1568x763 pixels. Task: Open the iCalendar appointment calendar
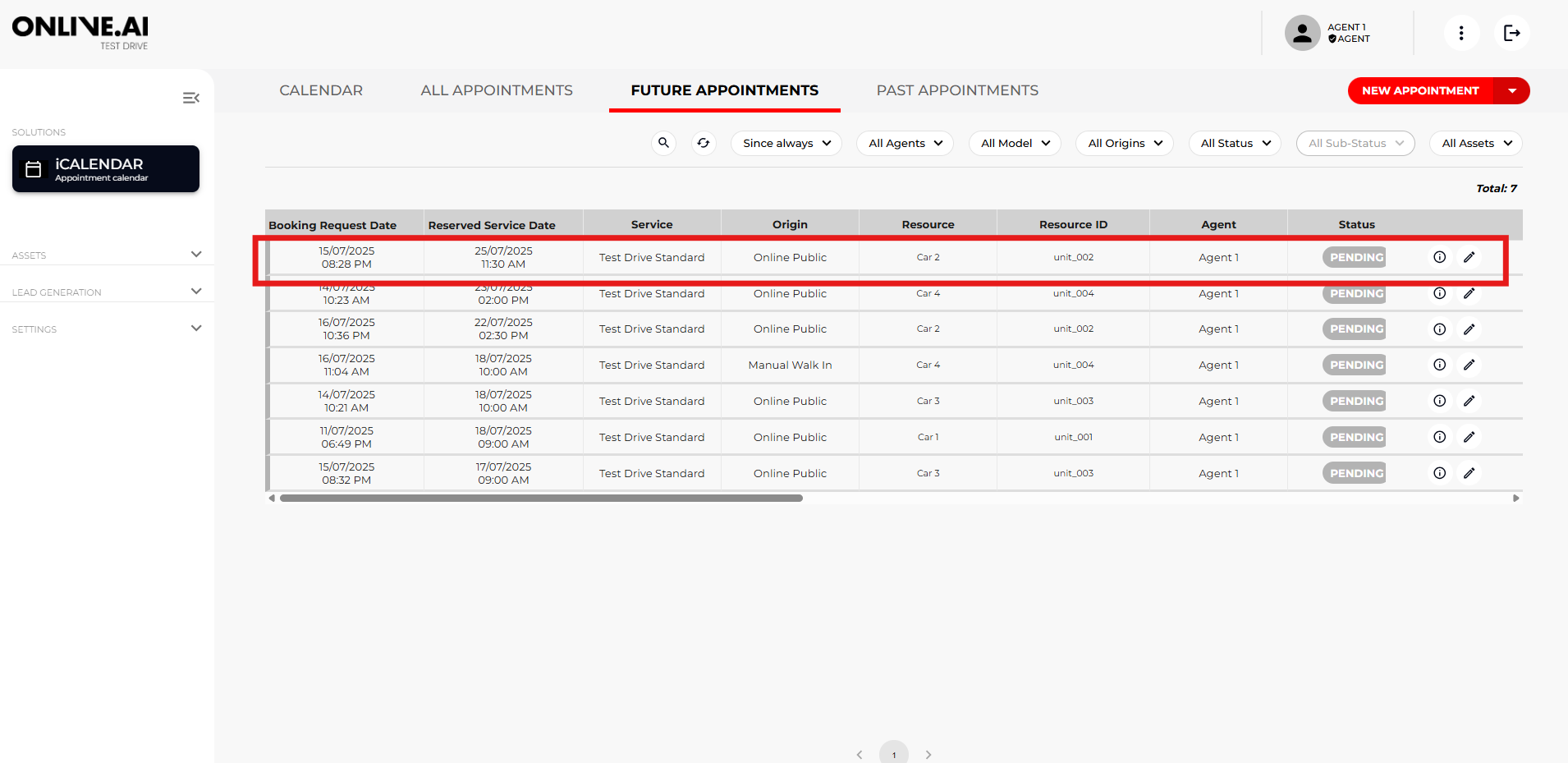point(106,169)
